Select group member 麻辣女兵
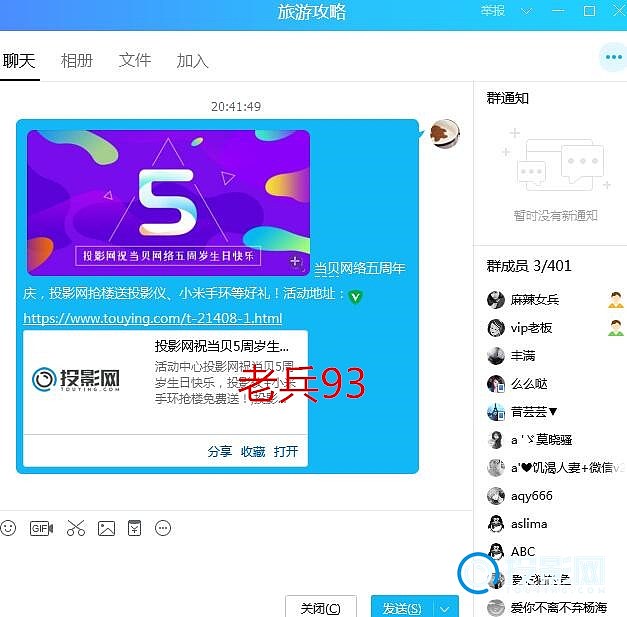Screen dimensions: 627x617 [535, 300]
